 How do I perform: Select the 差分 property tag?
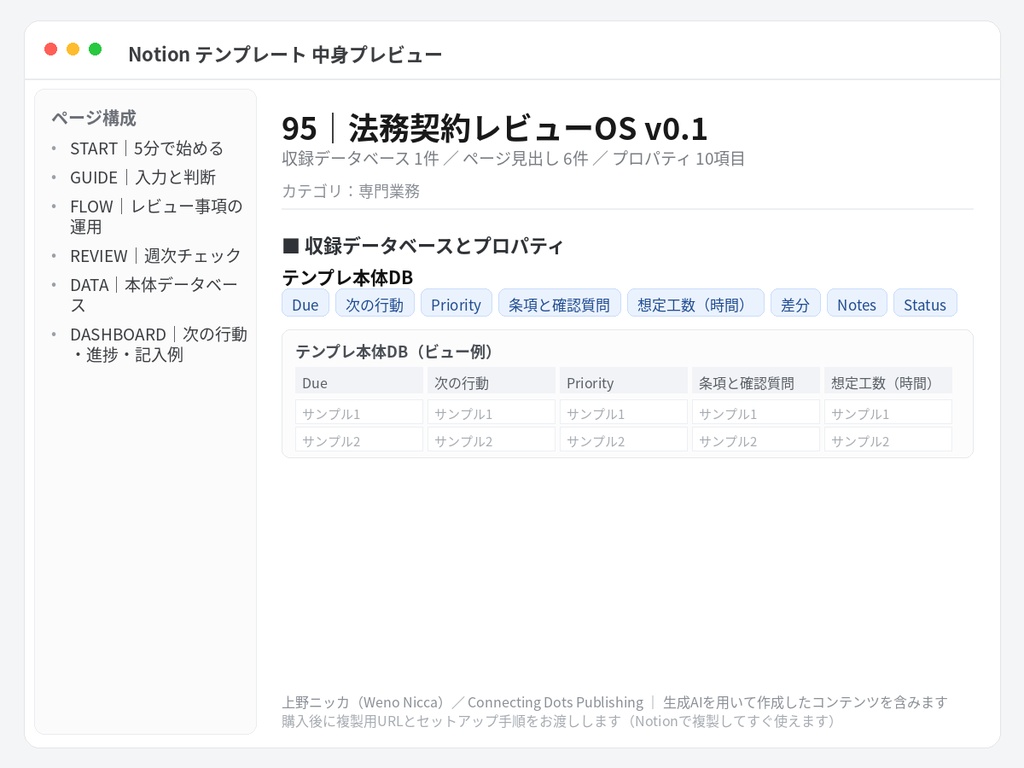coord(795,304)
